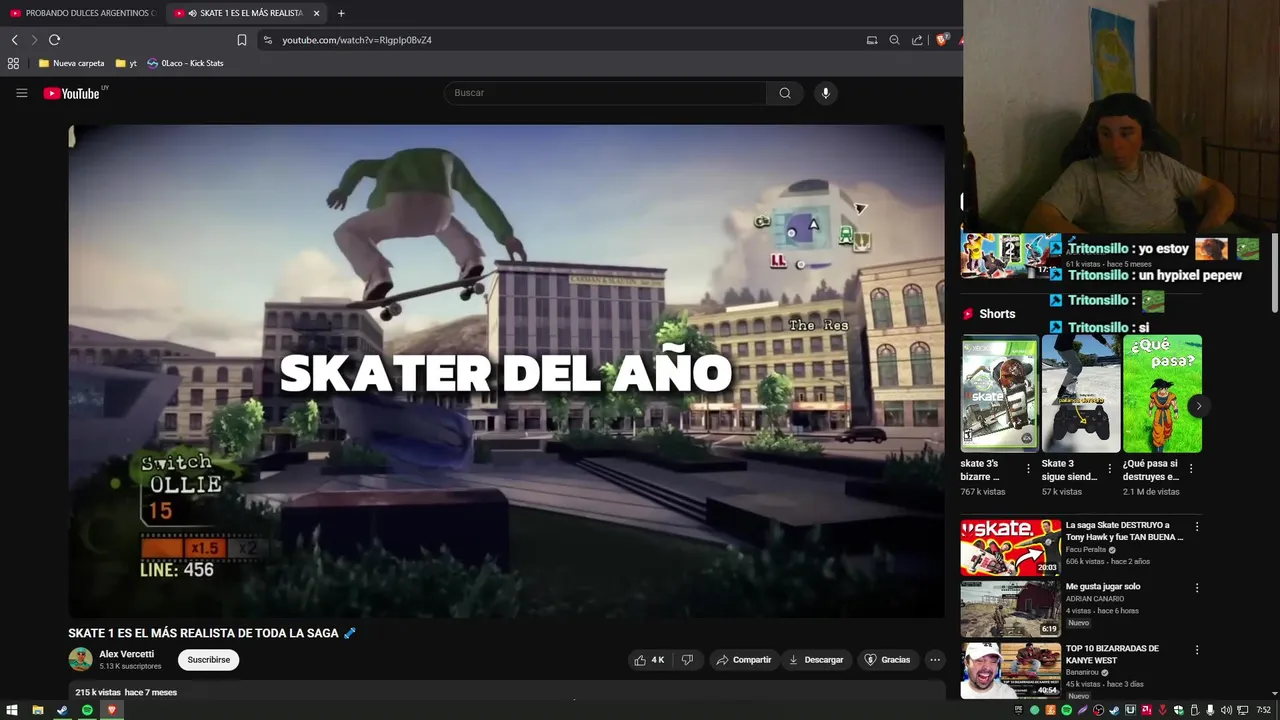
Task: Open Steam from the taskbar
Action: click(62, 710)
